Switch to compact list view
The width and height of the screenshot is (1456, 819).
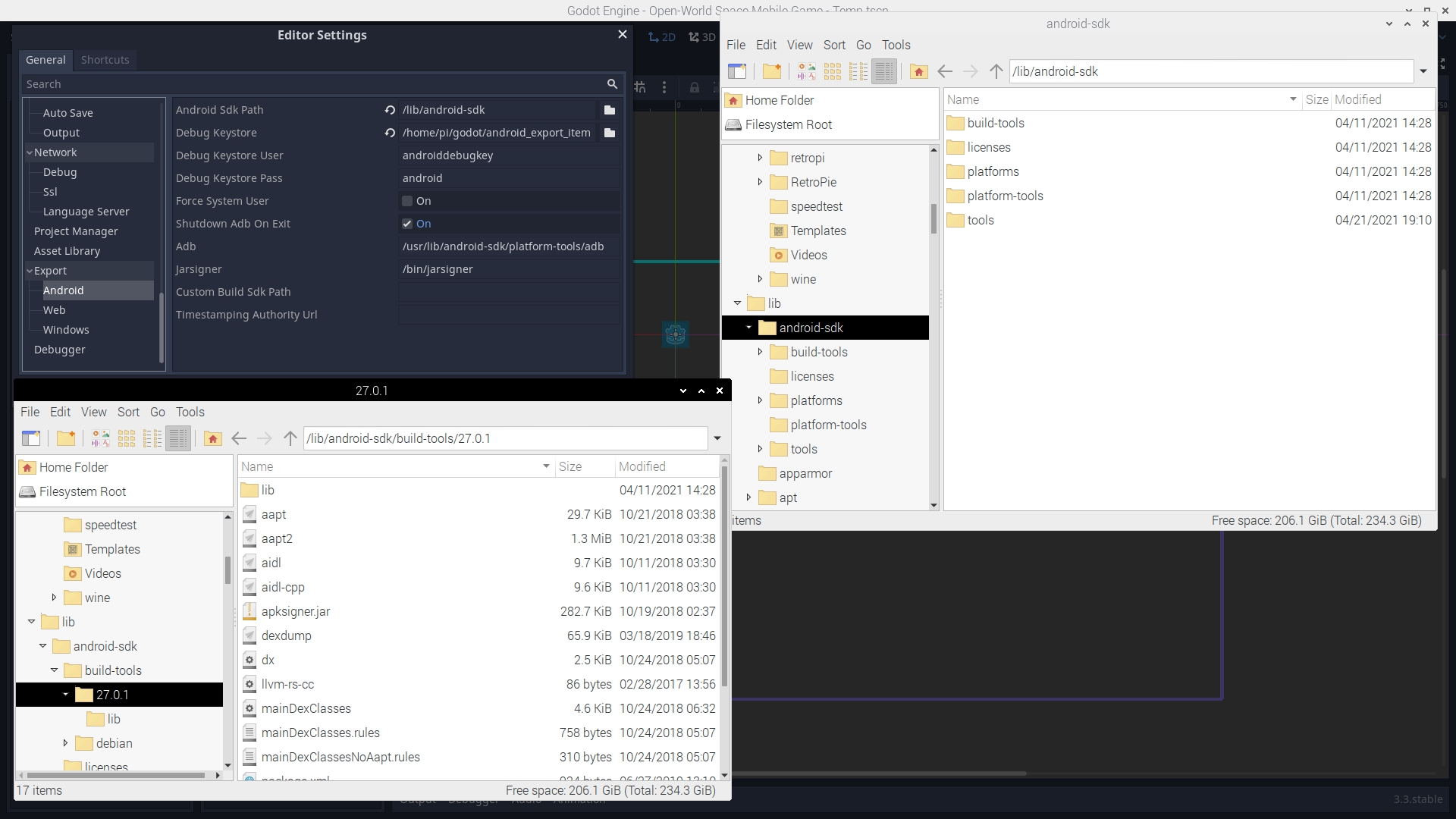pos(858,71)
